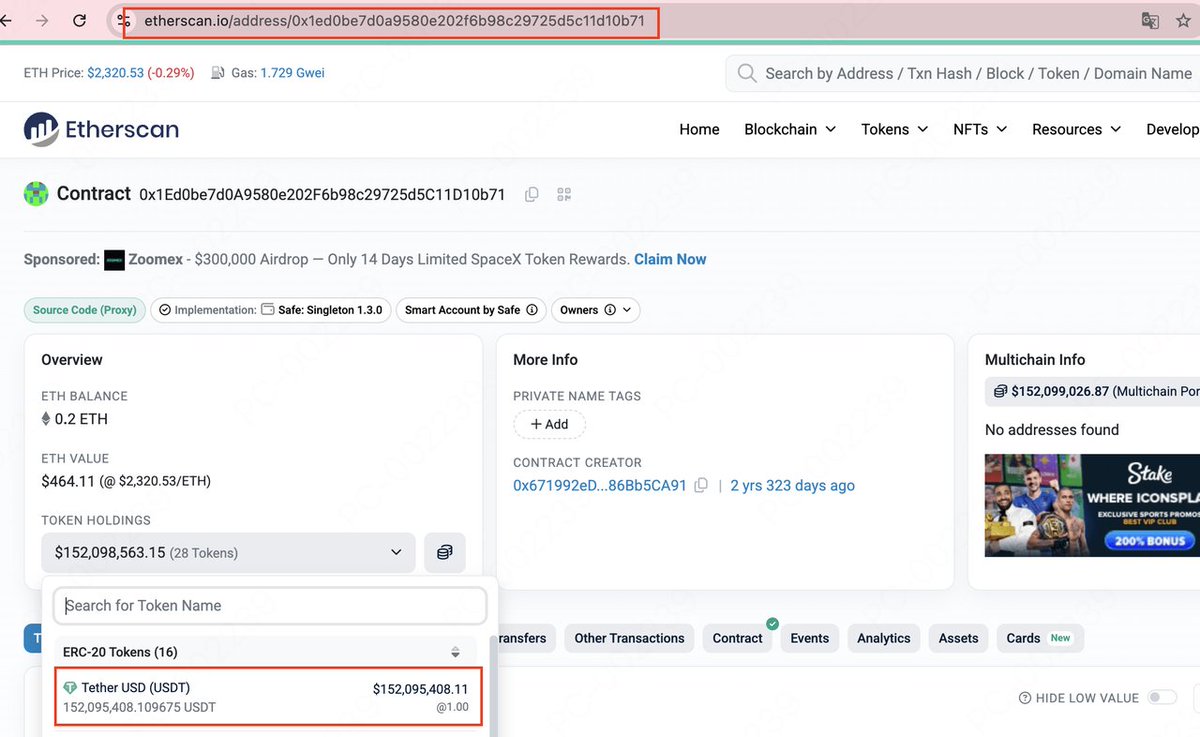Open the Stake advertisement banner
Viewport: 1200px width, 737px height.
1092,505
